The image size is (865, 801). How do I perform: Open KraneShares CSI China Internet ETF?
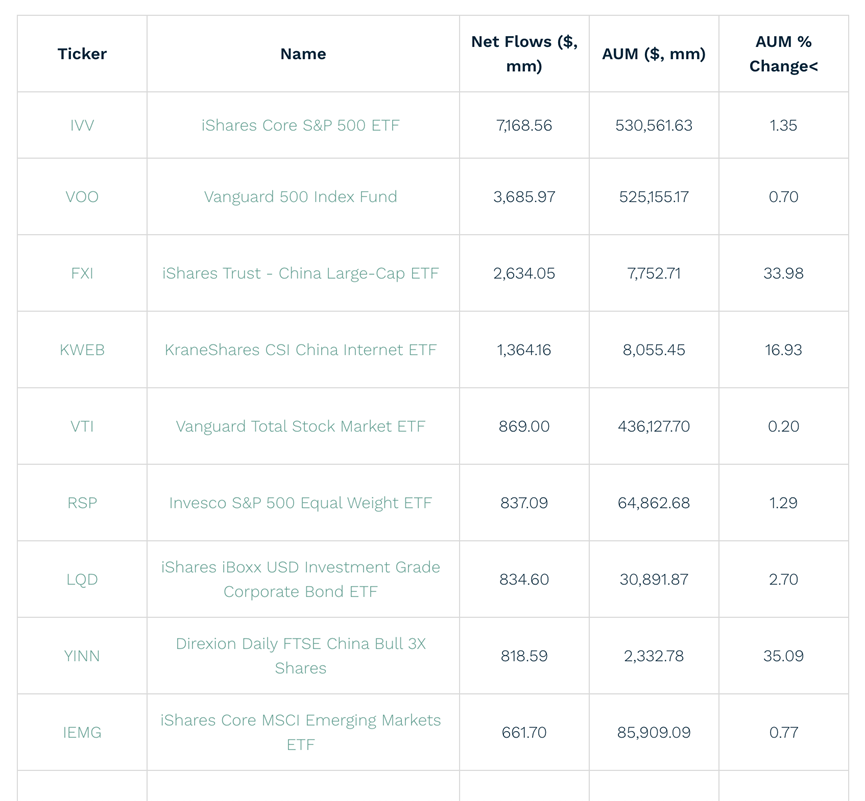pos(300,350)
